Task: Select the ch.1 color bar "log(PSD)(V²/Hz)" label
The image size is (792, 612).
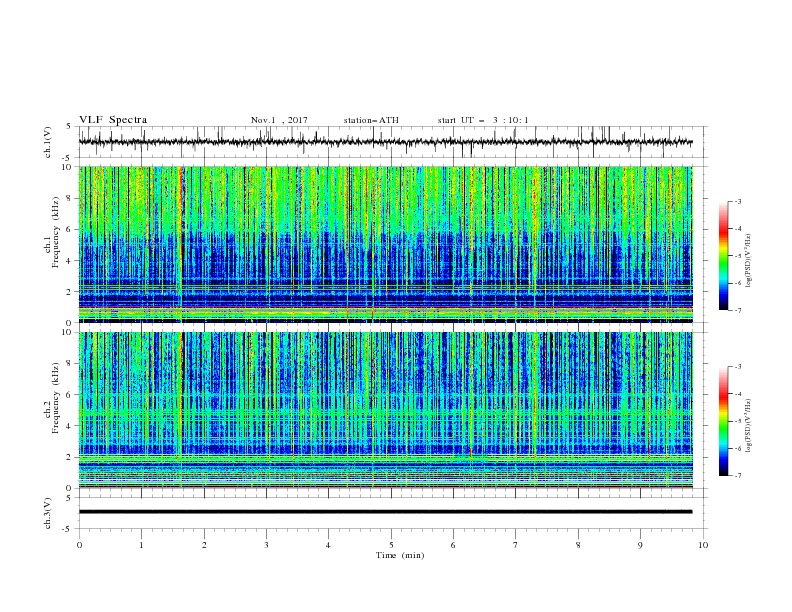Action: pyautogui.click(x=748, y=261)
